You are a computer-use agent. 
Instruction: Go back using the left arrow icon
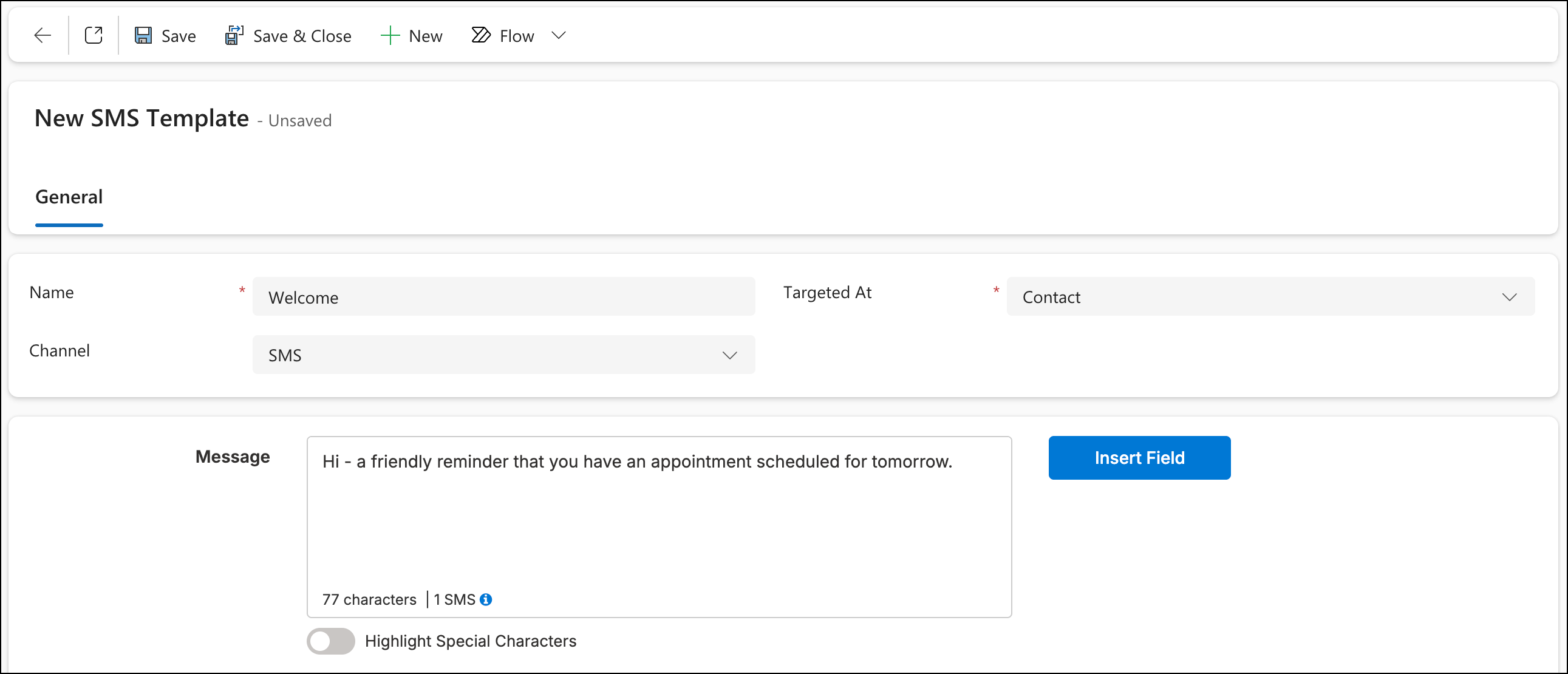[x=43, y=36]
